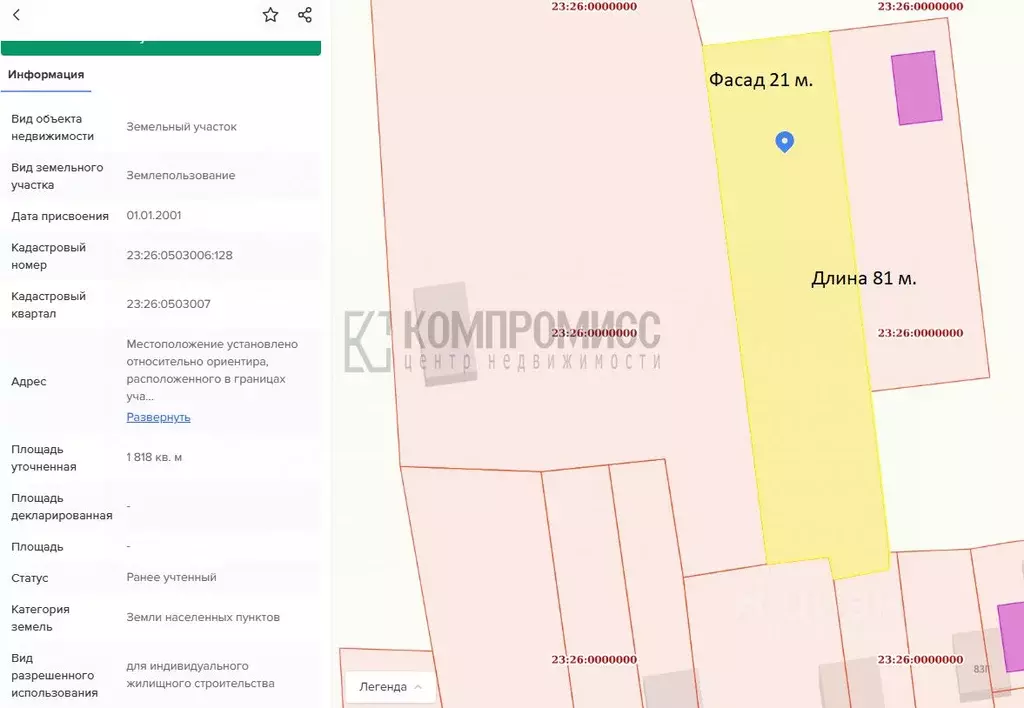Click the Площадь уточненная value 1 818 кв. м

point(156,457)
